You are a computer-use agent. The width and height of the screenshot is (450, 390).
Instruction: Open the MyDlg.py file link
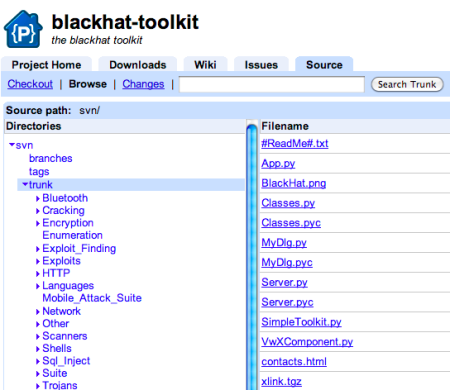click(x=284, y=243)
